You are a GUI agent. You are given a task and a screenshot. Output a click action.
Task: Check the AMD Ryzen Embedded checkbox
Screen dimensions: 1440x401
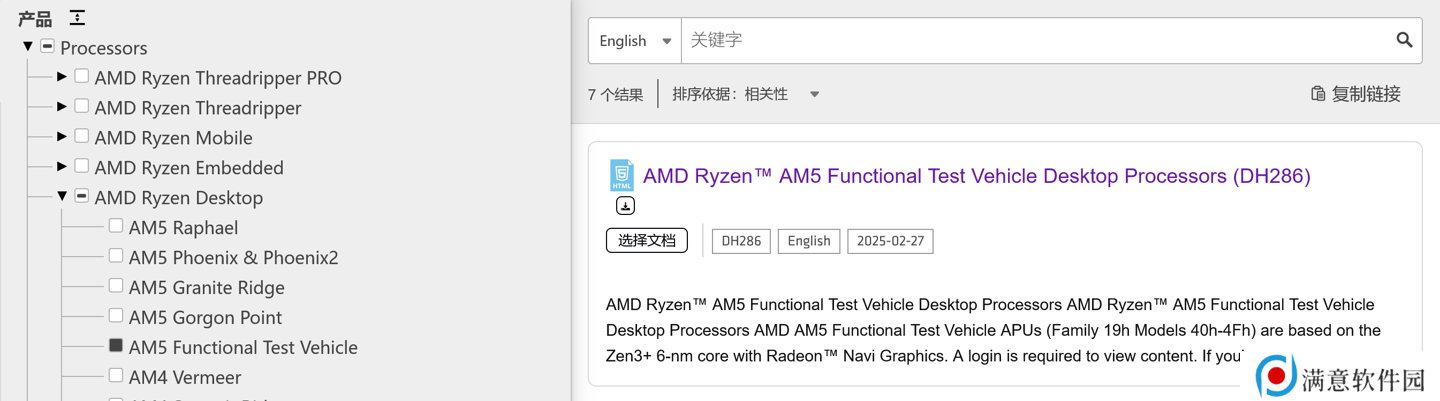click(x=82, y=166)
